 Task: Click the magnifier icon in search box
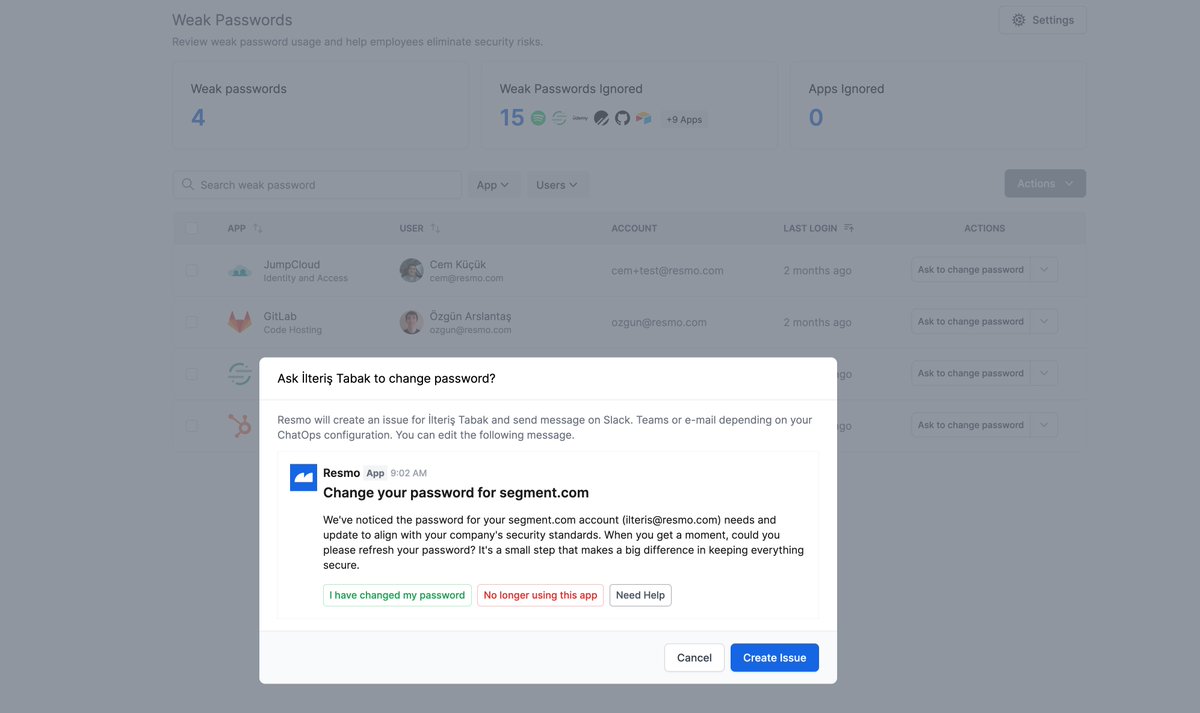click(x=188, y=184)
